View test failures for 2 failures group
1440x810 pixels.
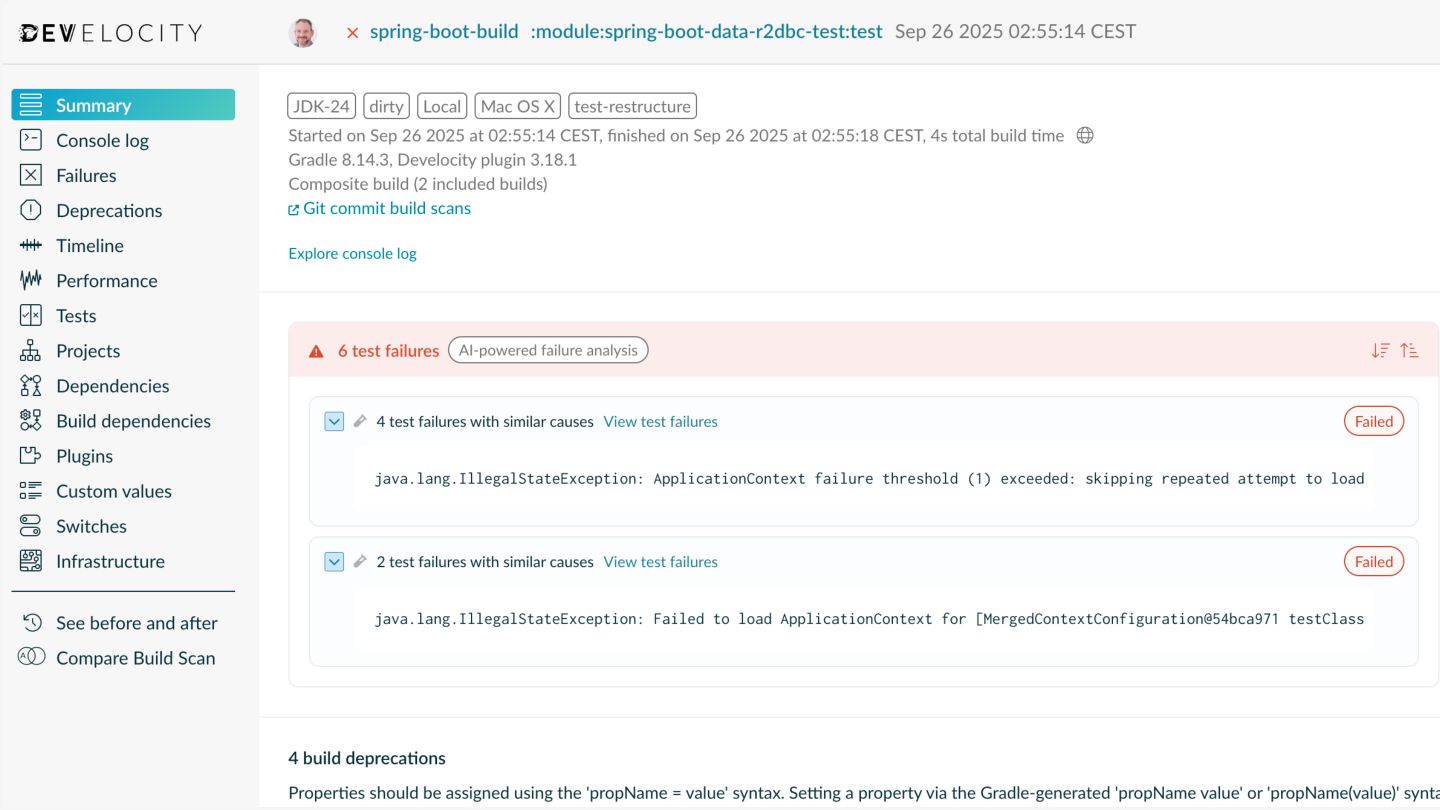pos(661,561)
